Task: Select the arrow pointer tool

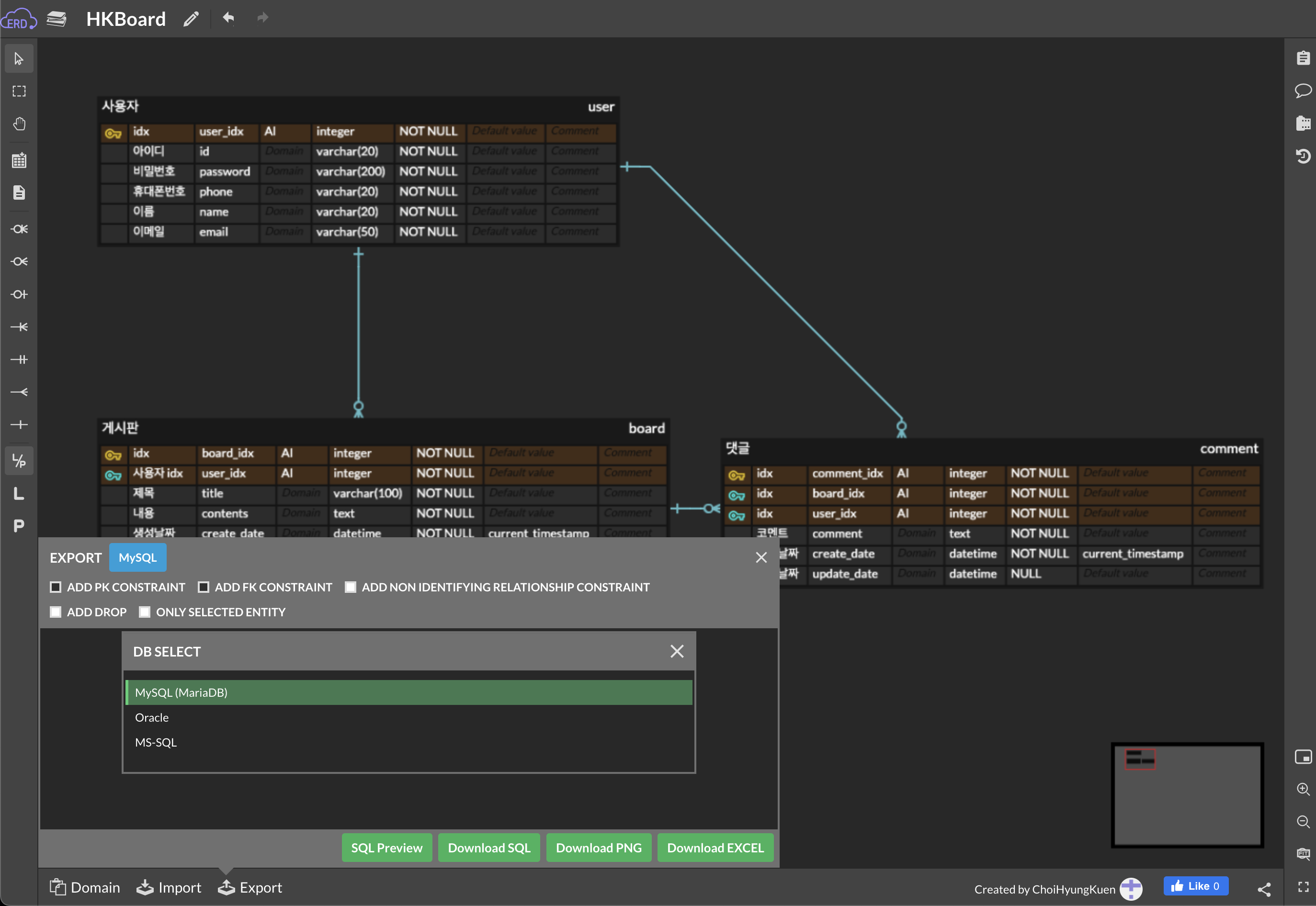Action: click(19, 58)
